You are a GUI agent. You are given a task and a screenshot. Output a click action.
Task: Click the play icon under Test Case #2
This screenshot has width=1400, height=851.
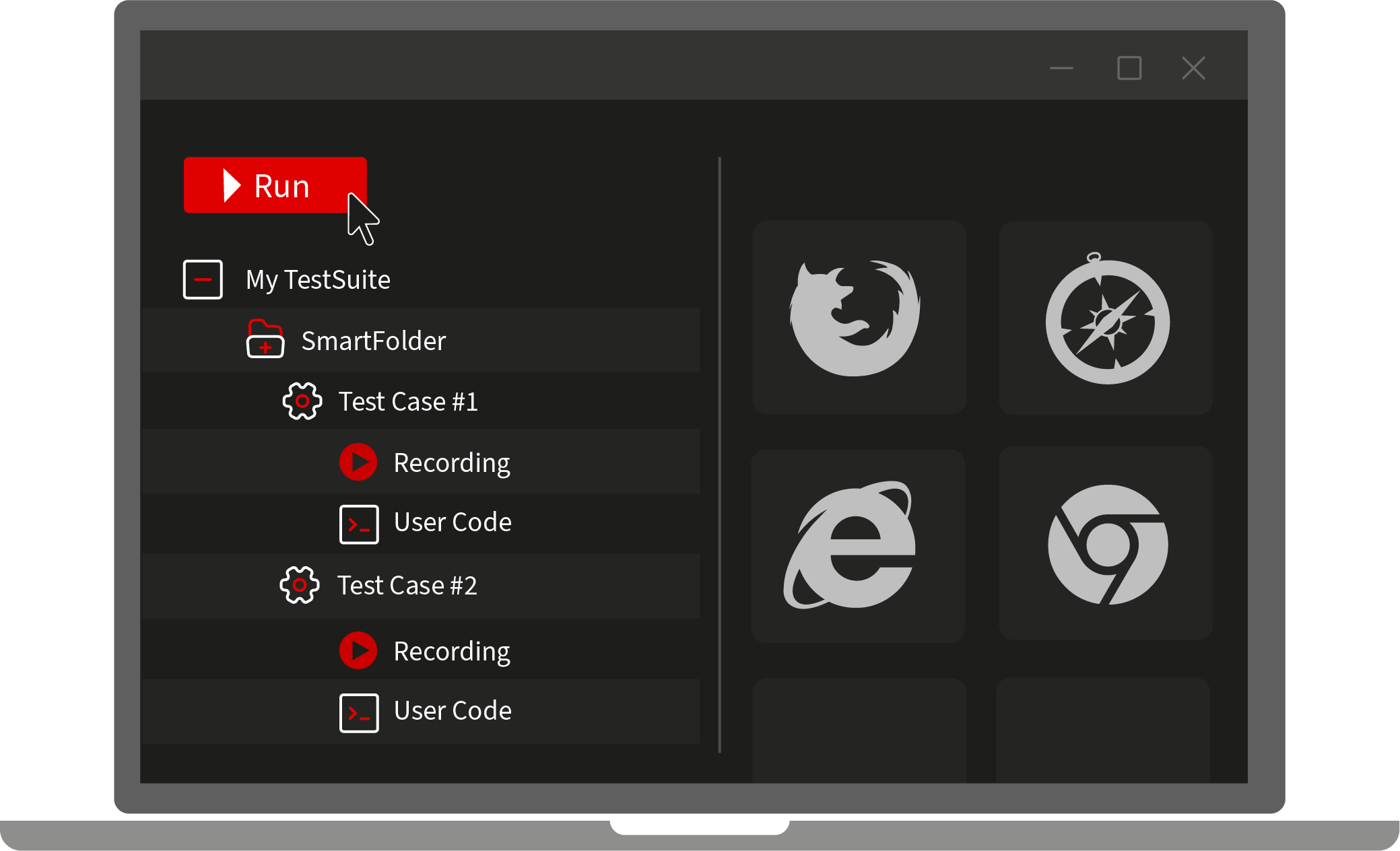(x=358, y=650)
